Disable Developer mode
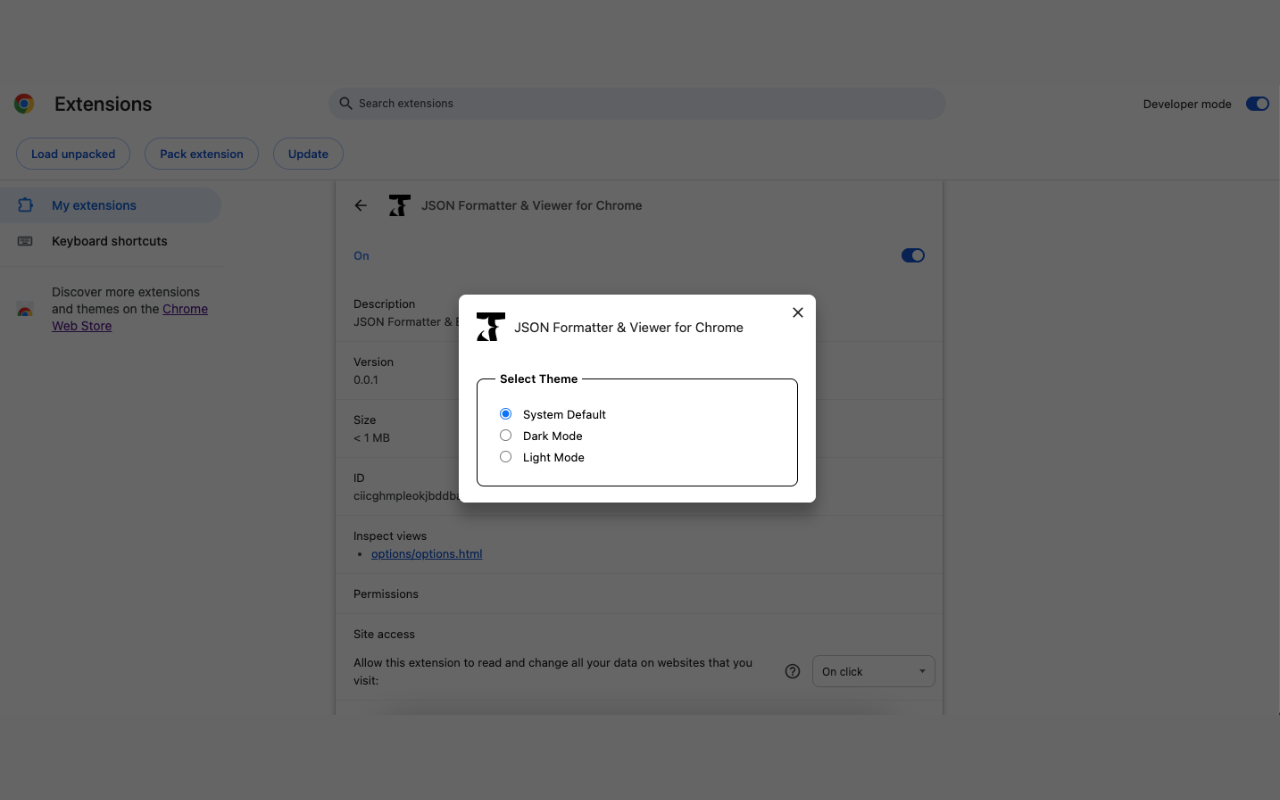This screenshot has width=1280, height=800. point(1257,103)
